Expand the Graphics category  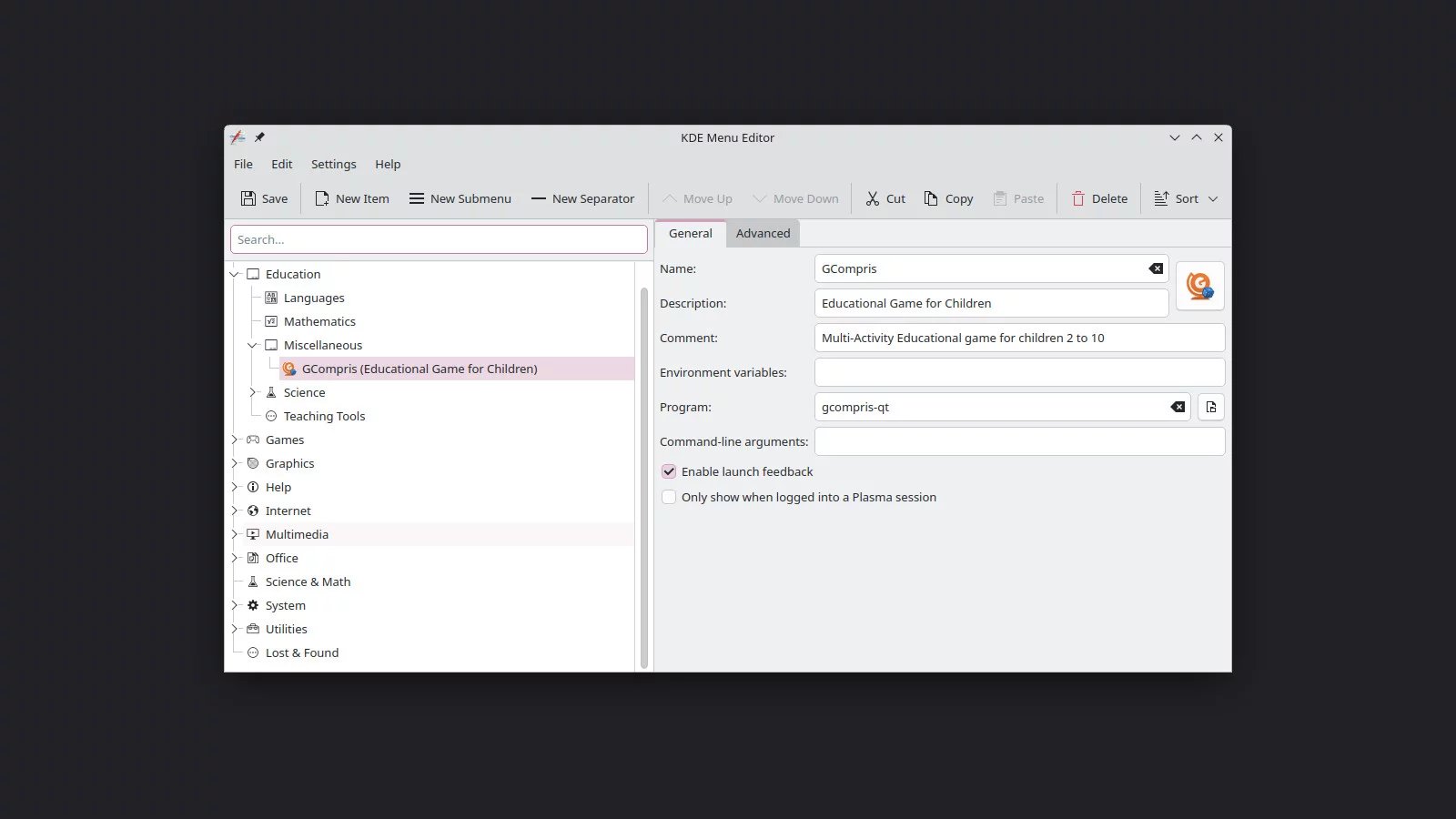235,463
